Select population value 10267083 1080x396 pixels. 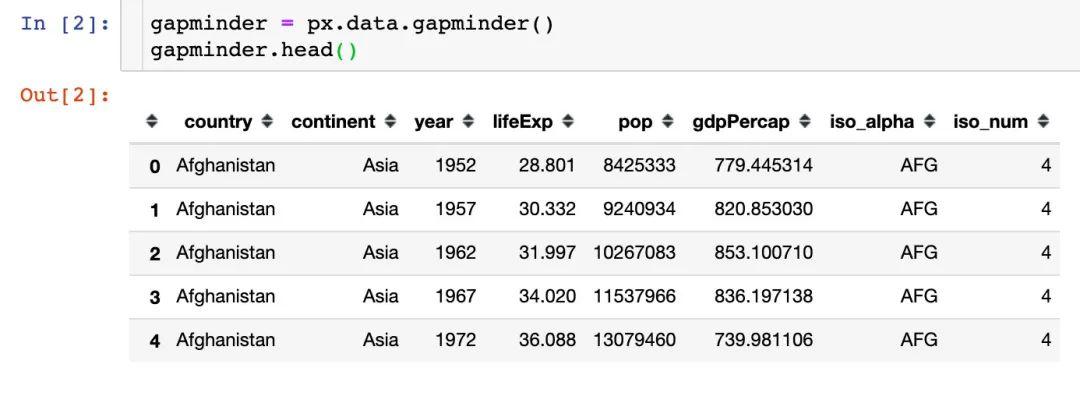[x=634, y=253]
